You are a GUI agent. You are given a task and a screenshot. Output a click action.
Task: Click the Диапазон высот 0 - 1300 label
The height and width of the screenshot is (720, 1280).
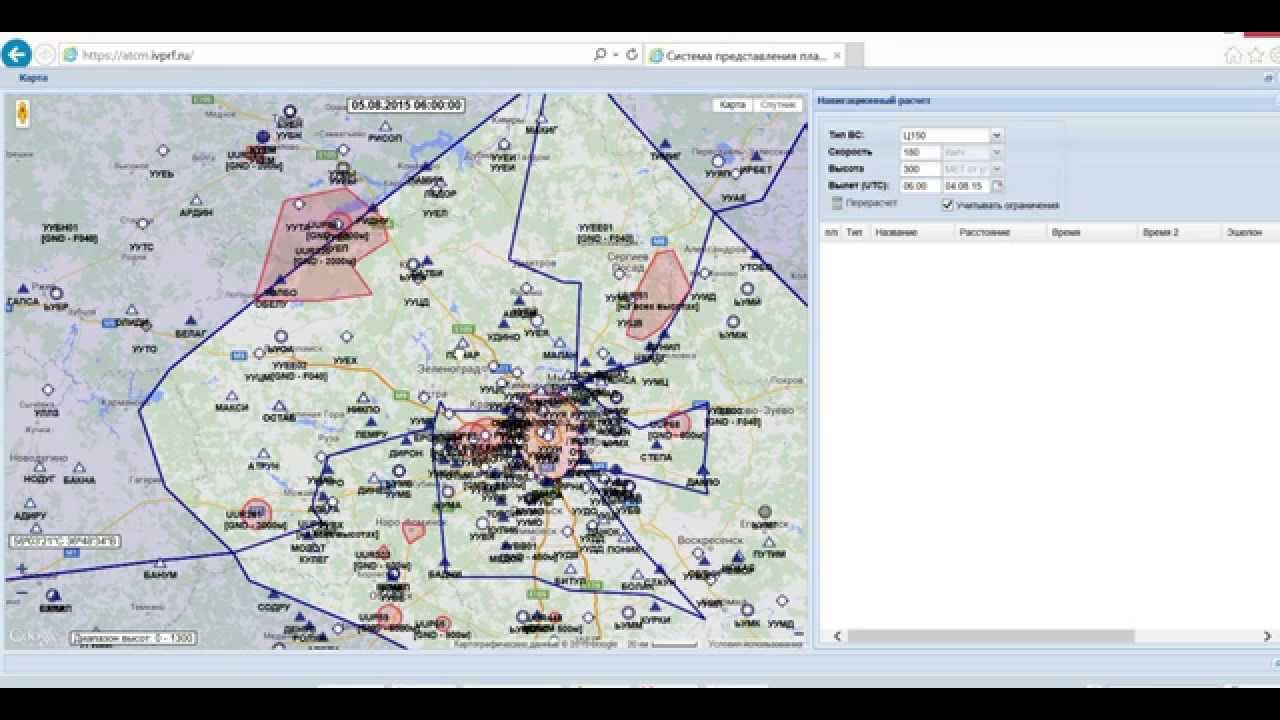(133, 638)
